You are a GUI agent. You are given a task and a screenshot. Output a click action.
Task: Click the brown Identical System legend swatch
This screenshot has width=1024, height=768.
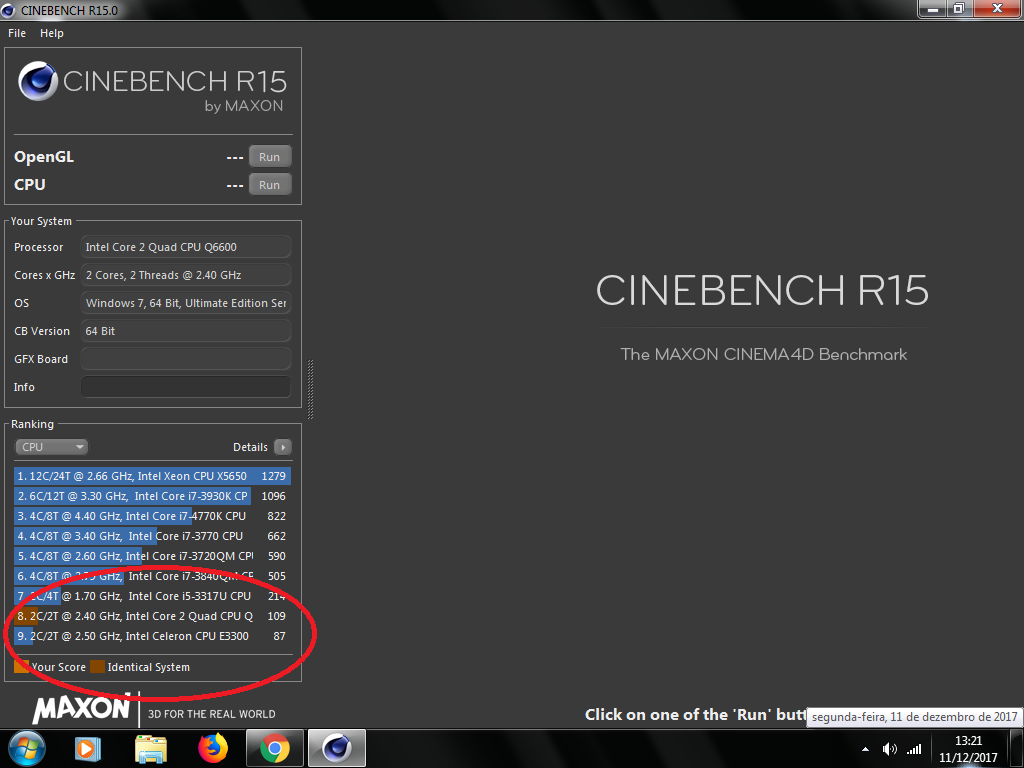(x=97, y=667)
